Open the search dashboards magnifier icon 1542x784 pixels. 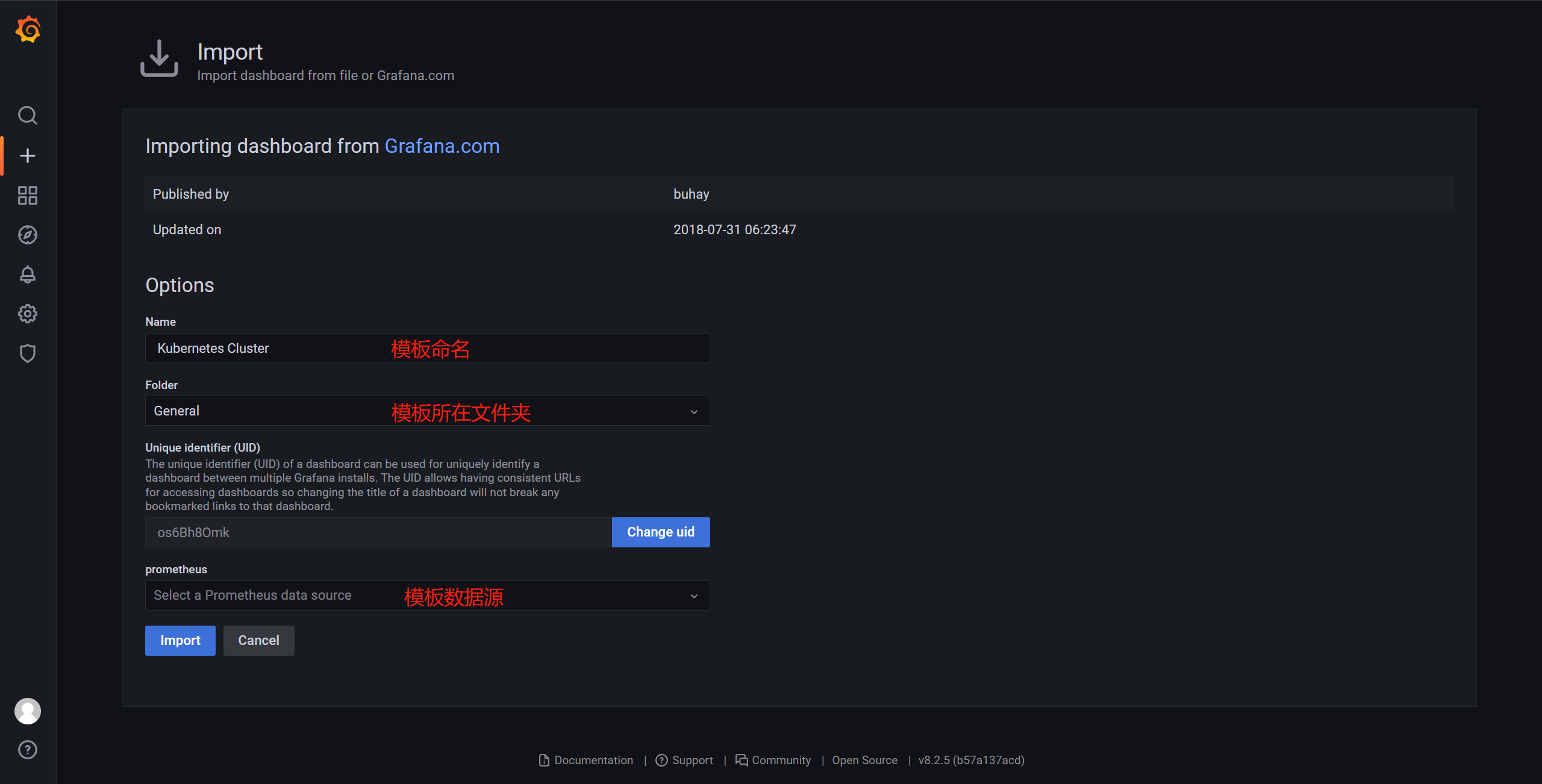coord(28,115)
